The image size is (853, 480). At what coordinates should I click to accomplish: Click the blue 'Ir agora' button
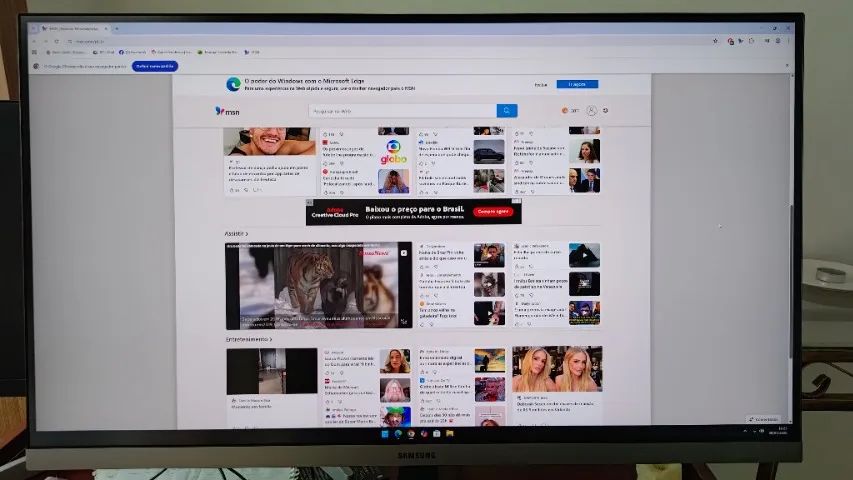point(577,84)
